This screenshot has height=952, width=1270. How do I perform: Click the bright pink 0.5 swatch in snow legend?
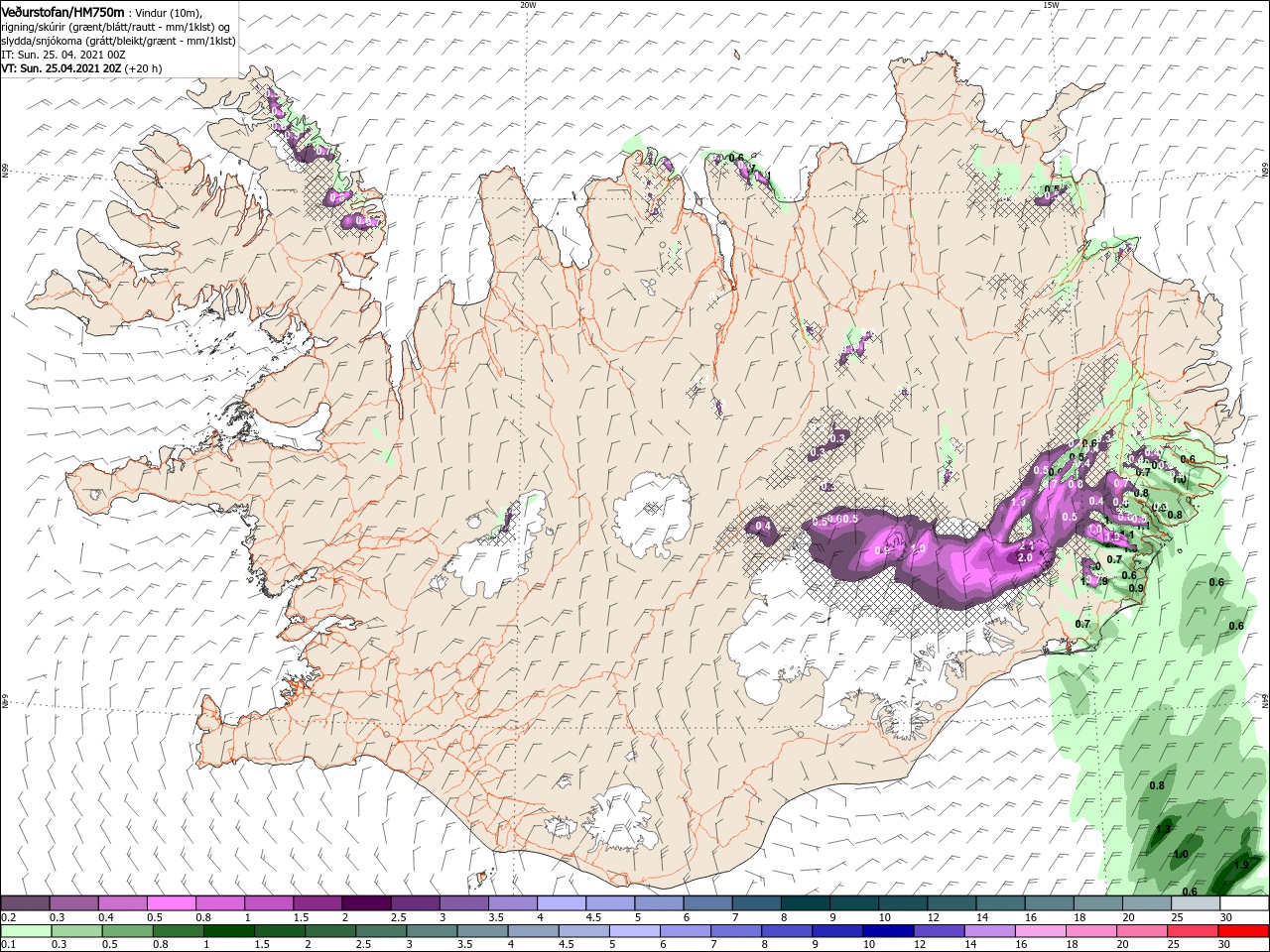click(x=171, y=903)
